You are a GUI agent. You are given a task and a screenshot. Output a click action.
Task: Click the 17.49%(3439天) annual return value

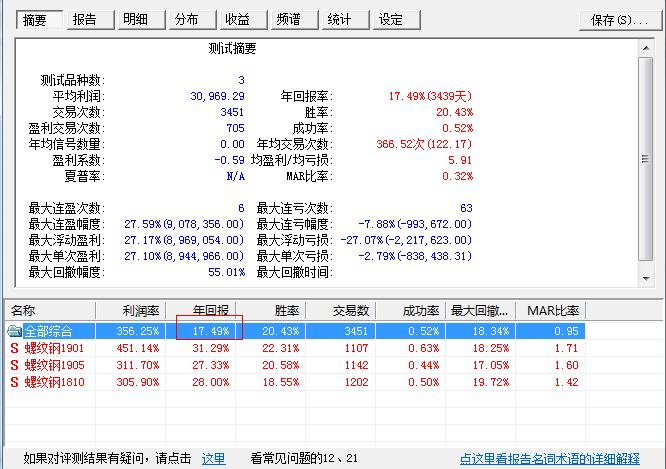pos(430,96)
